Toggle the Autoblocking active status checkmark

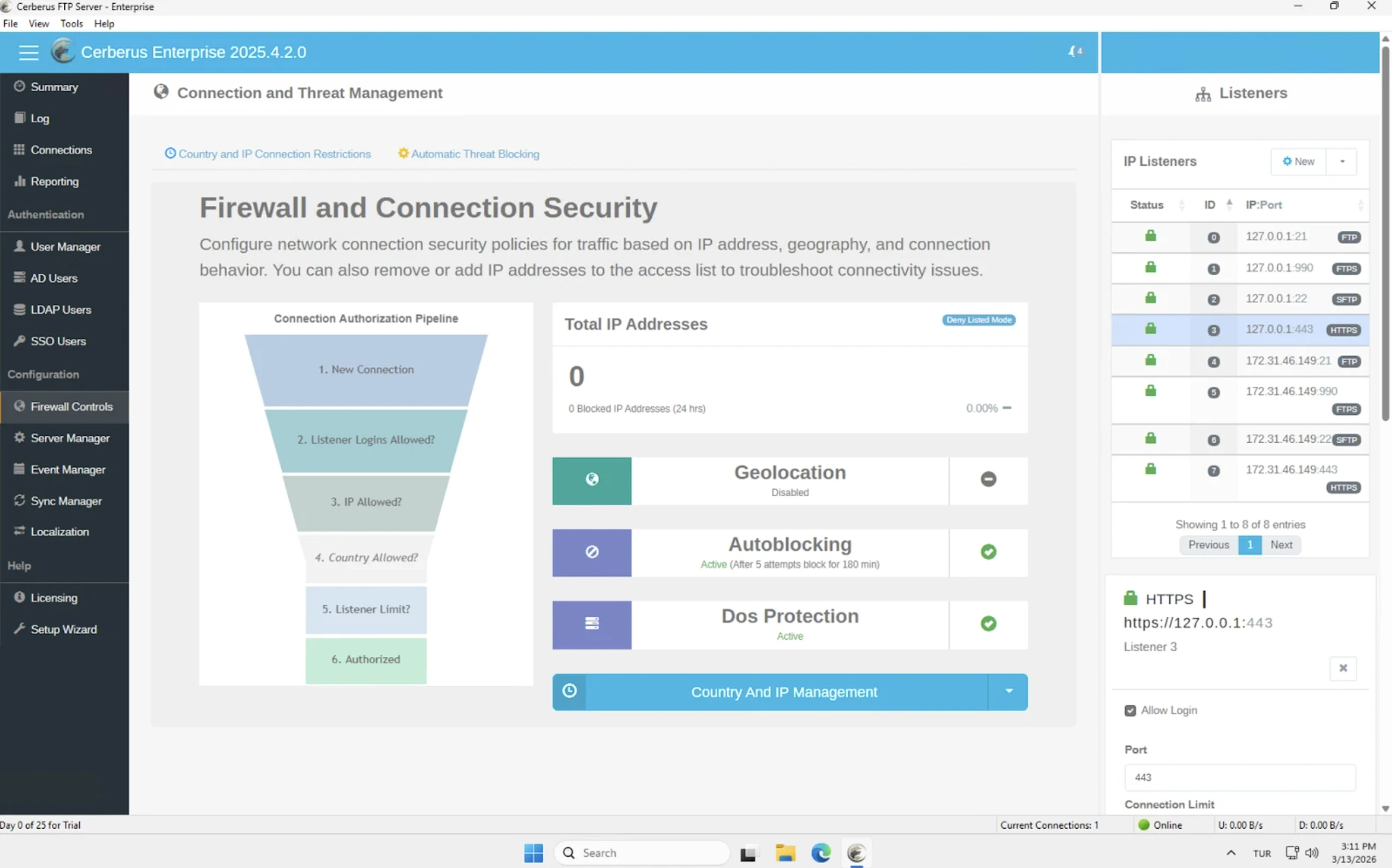click(988, 552)
